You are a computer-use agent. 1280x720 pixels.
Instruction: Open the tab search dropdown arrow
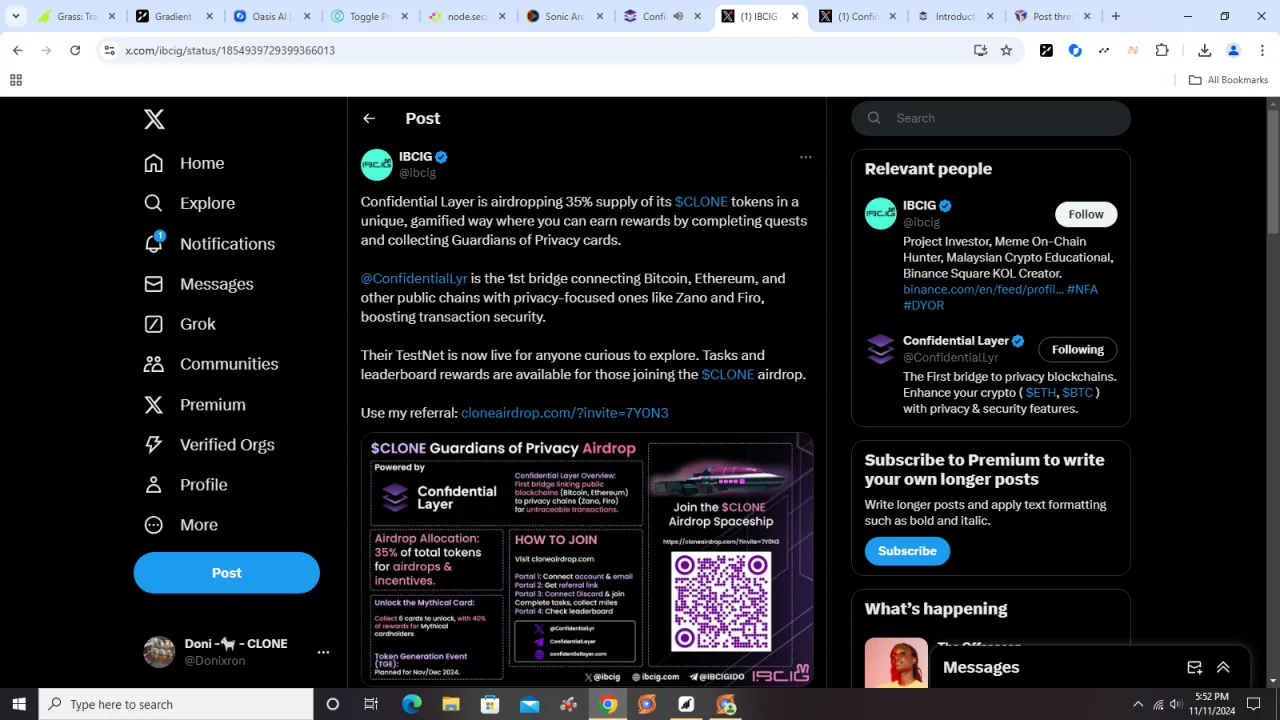click(16, 16)
